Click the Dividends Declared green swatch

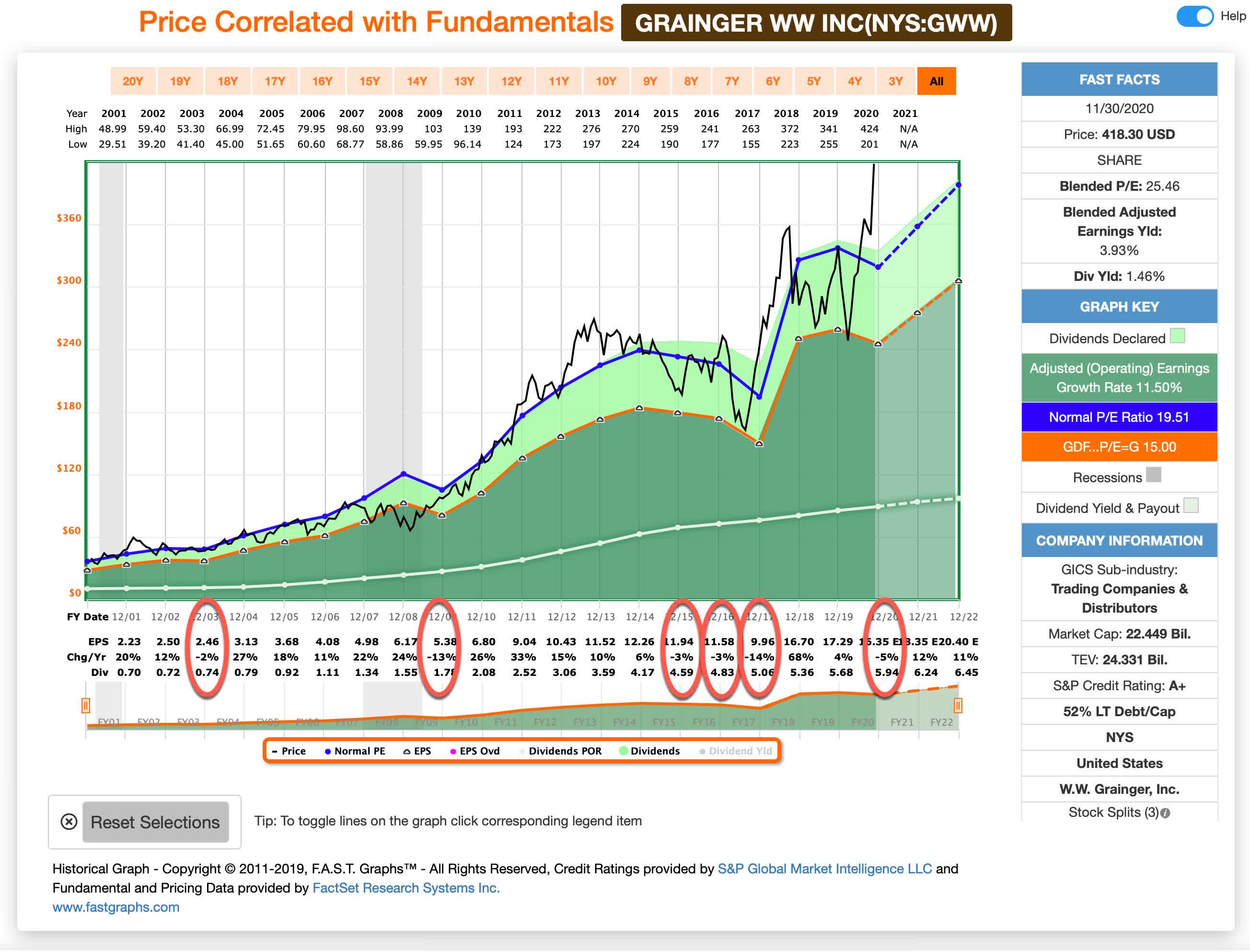[x=1178, y=336]
